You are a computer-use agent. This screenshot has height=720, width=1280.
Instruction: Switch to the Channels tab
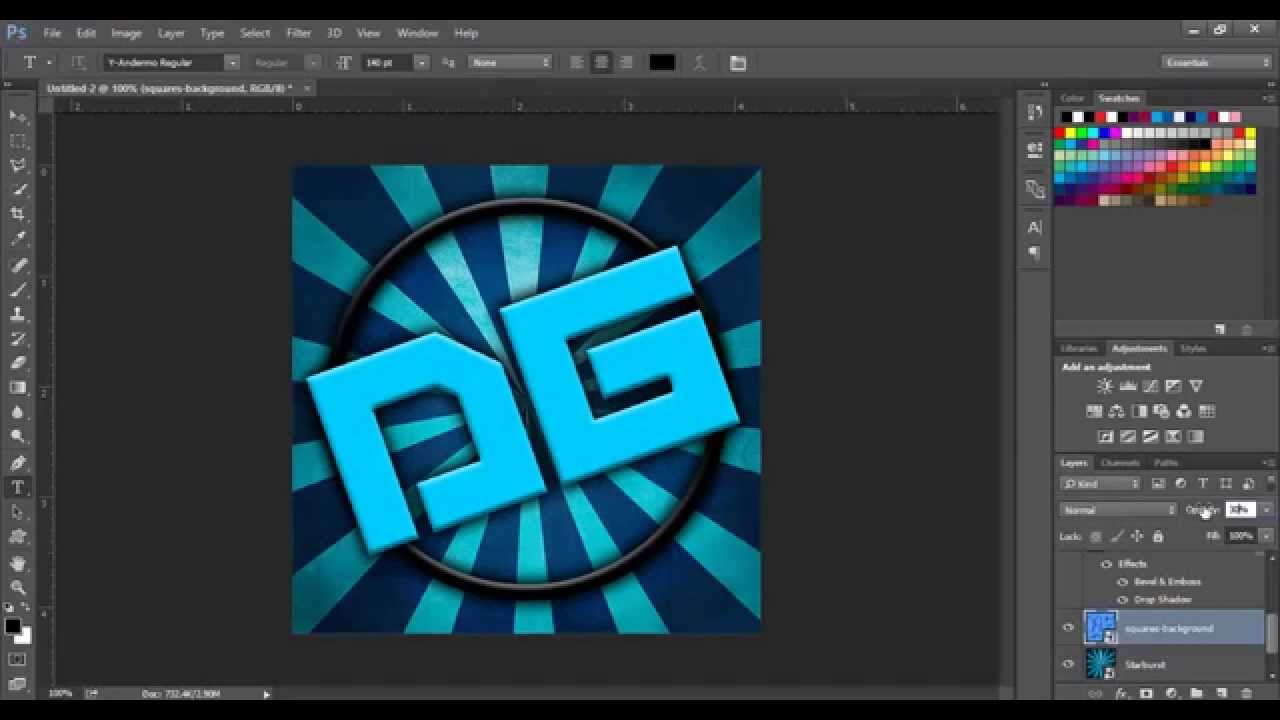tap(1120, 462)
